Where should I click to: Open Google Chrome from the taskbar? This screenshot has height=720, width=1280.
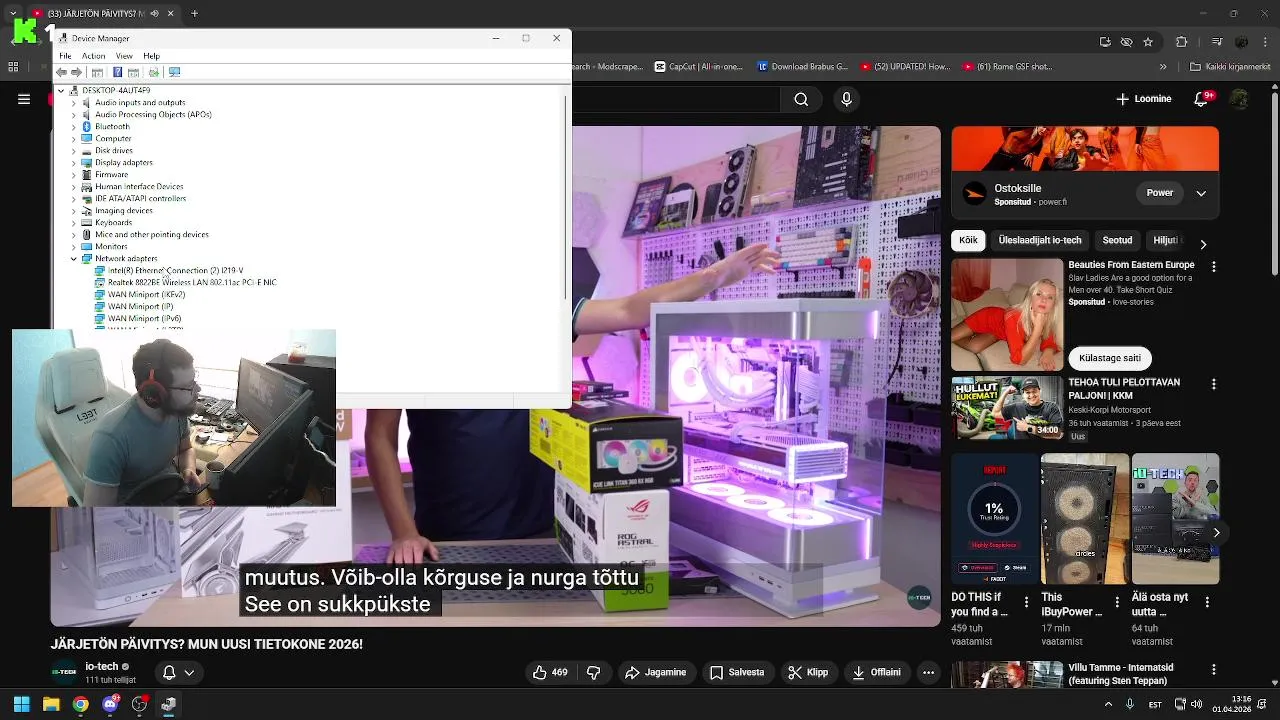click(x=81, y=705)
